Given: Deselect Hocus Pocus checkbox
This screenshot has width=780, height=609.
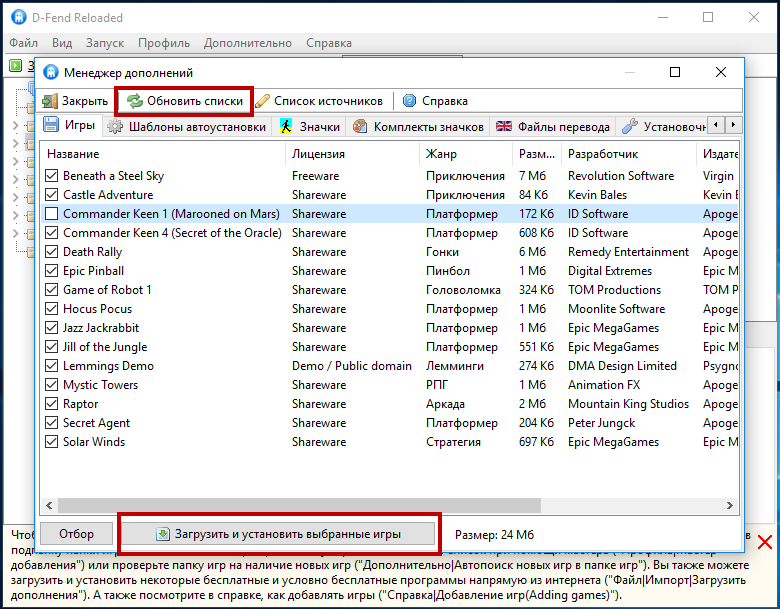Looking at the screenshot, I should click(x=51, y=309).
